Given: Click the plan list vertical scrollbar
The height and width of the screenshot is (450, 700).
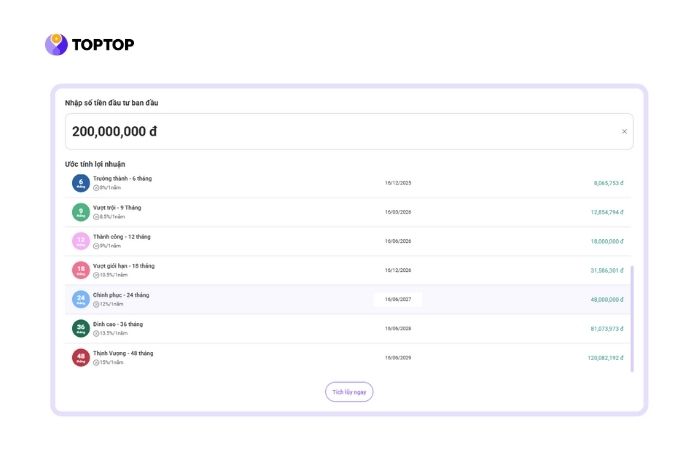Looking at the screenshot, I should 631,318.
